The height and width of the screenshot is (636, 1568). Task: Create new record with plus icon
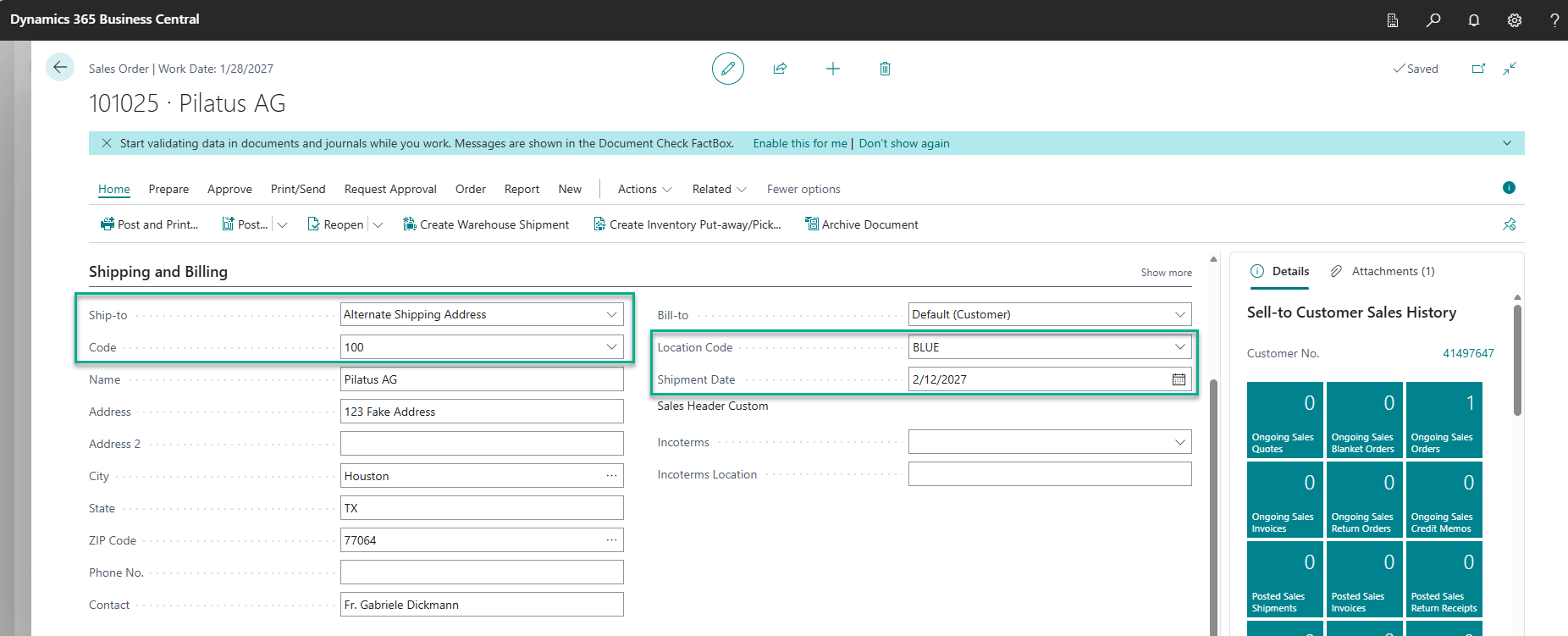tap(833, 69)
